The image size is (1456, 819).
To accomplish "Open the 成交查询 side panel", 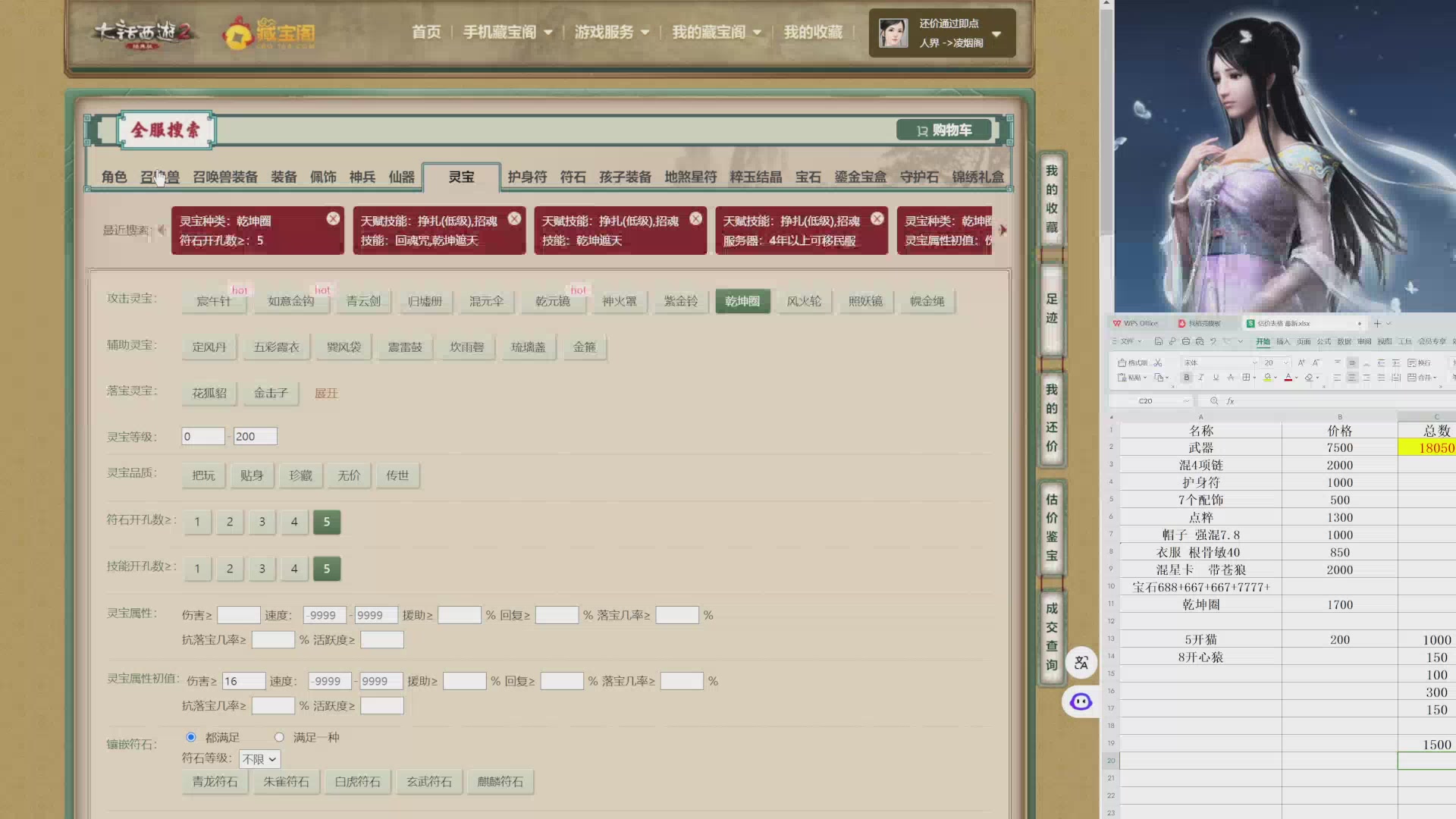I will [1052, 637].
